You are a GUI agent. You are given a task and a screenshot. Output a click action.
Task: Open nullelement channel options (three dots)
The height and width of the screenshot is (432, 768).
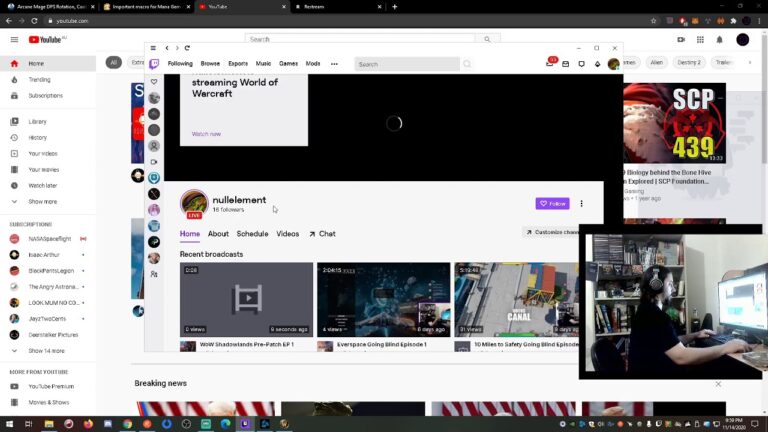click(x=581, y=203)
